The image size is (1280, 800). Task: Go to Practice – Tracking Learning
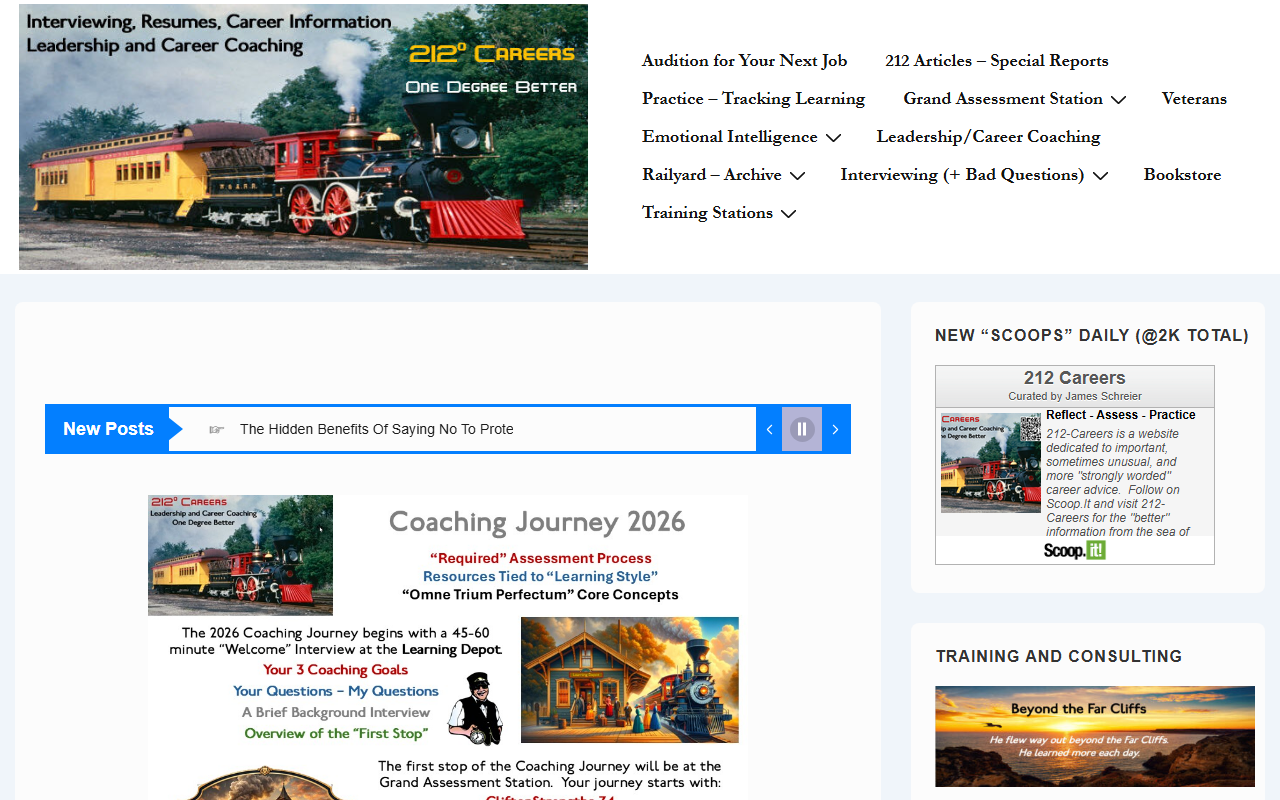point(753,99)
